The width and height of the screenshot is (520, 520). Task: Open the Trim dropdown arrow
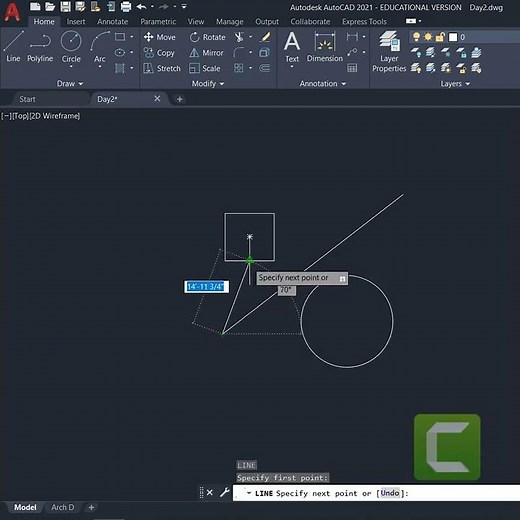[x=251, y=37]
